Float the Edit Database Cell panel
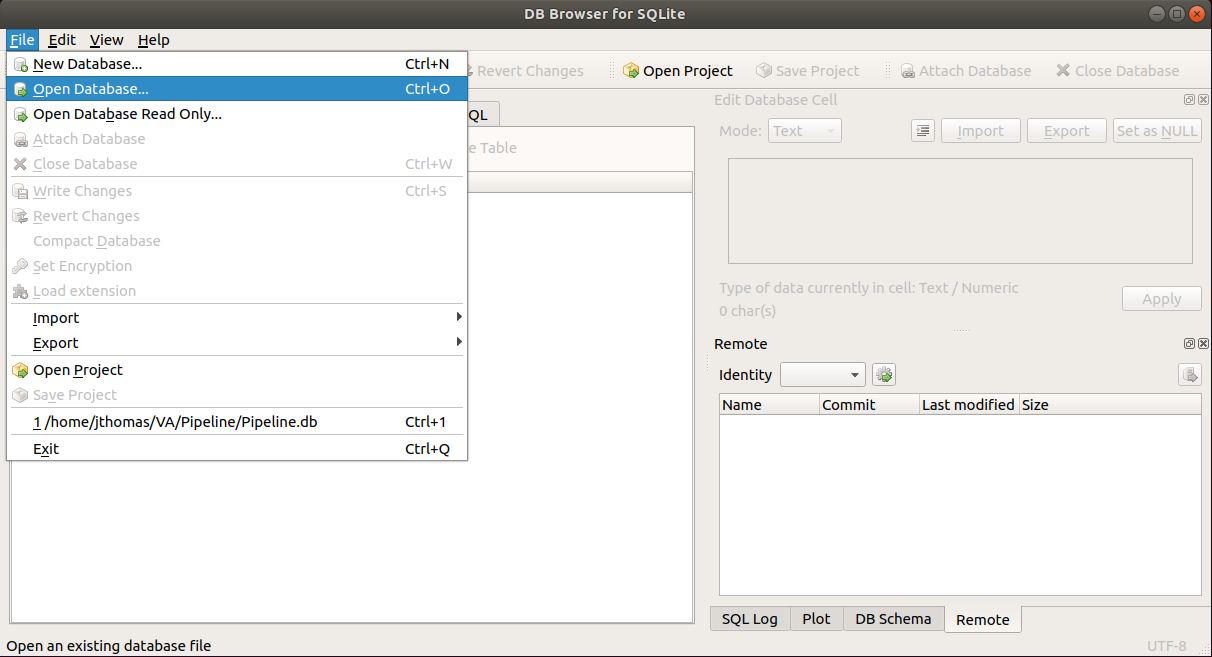Screen dimensions: 1212x657 click(x=1189, y=100)
